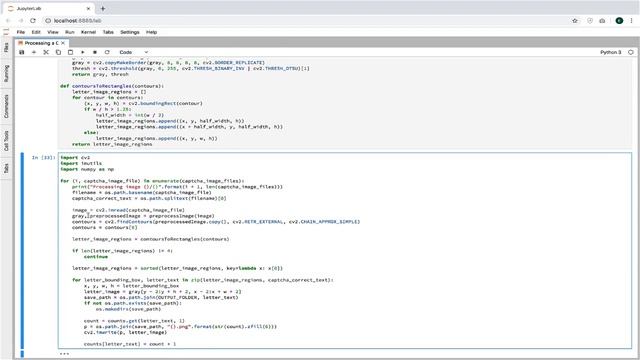This screenshot has width=640, height=360.
Task: Open the Commands sidebar panel
Action: (6, 107)
